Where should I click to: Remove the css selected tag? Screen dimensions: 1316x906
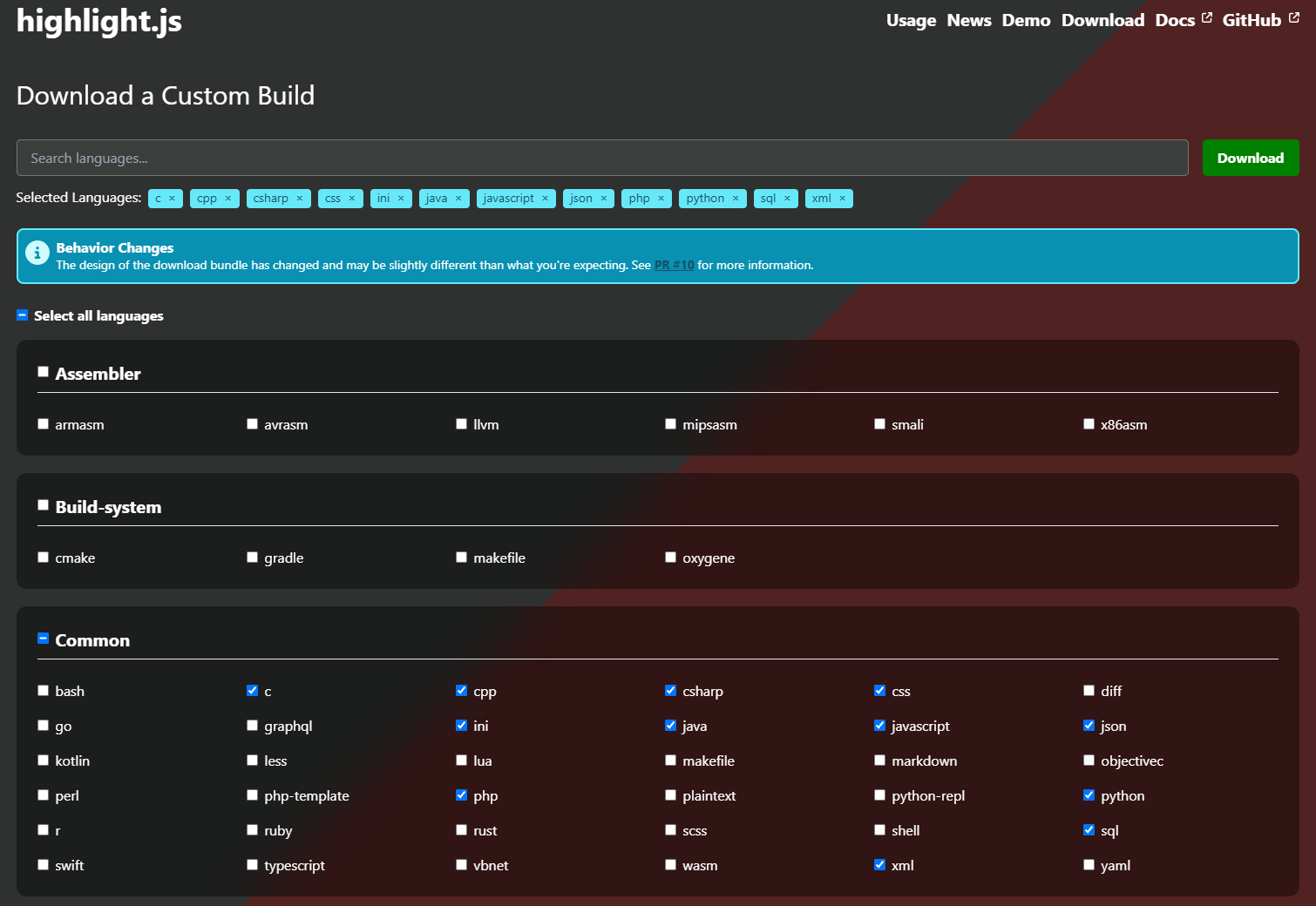[x=352, y=199]
